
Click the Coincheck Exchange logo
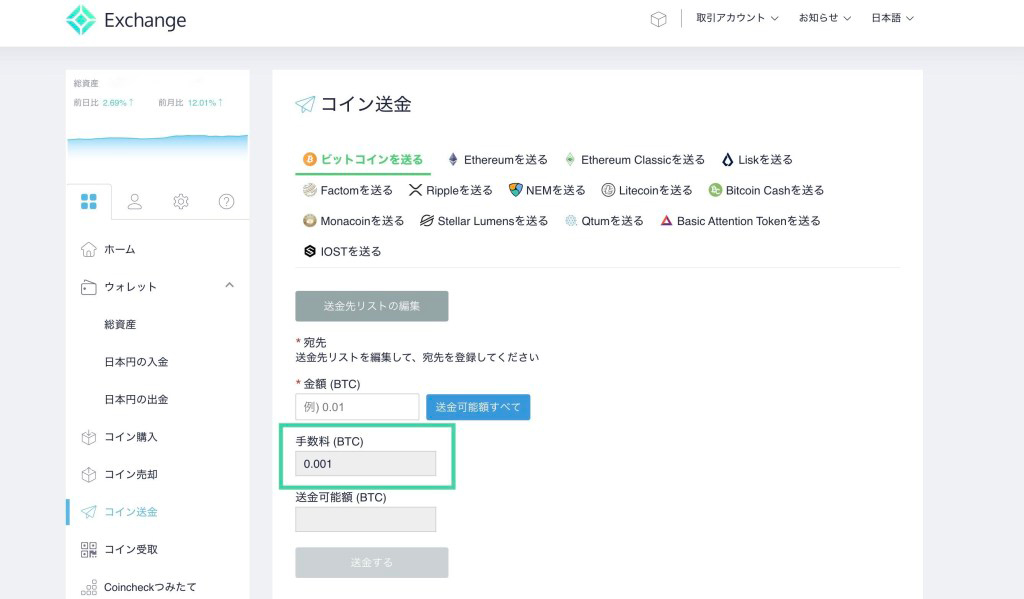(126, 20)
